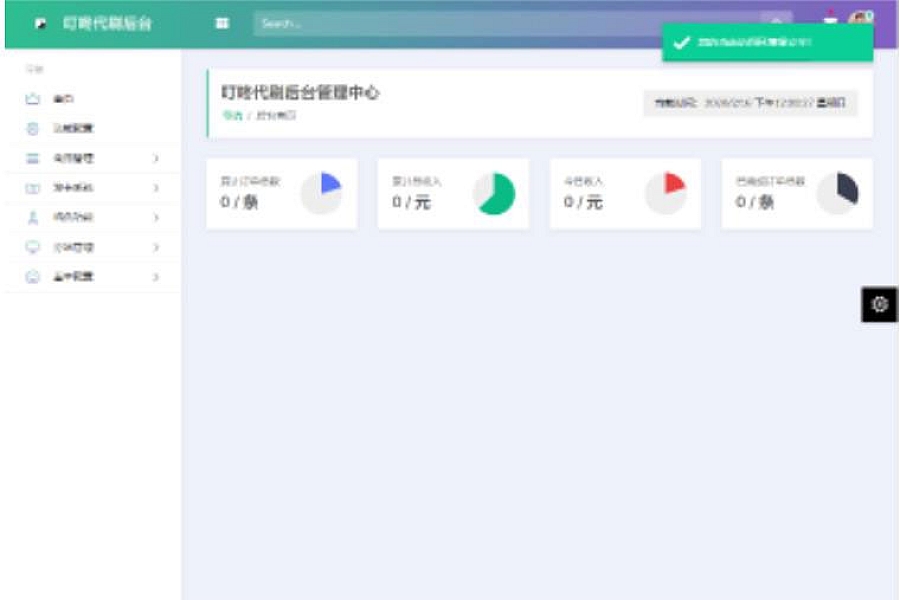Expand chevron of the person-icon sidebar row

pos(156,218)
